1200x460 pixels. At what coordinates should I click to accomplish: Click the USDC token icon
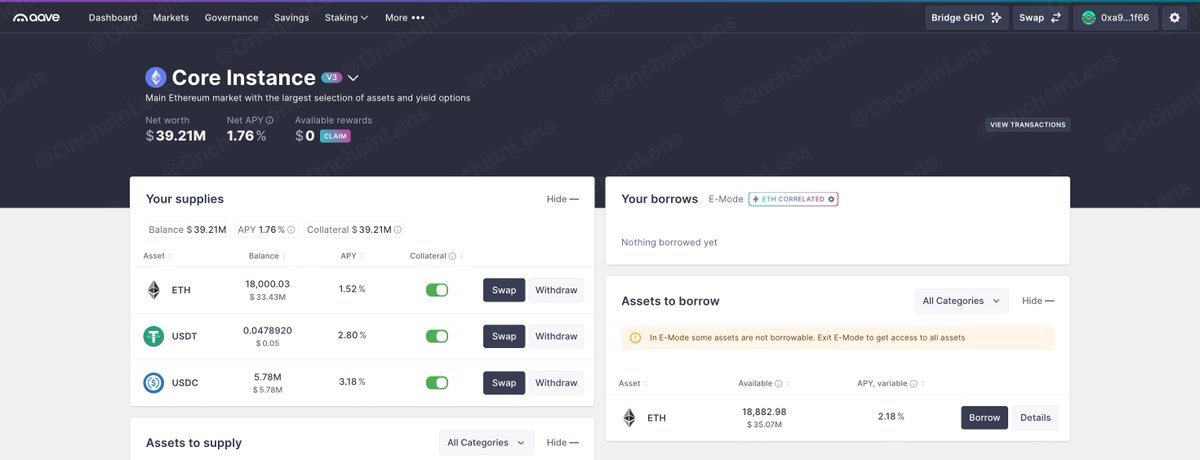pos(153,382)
